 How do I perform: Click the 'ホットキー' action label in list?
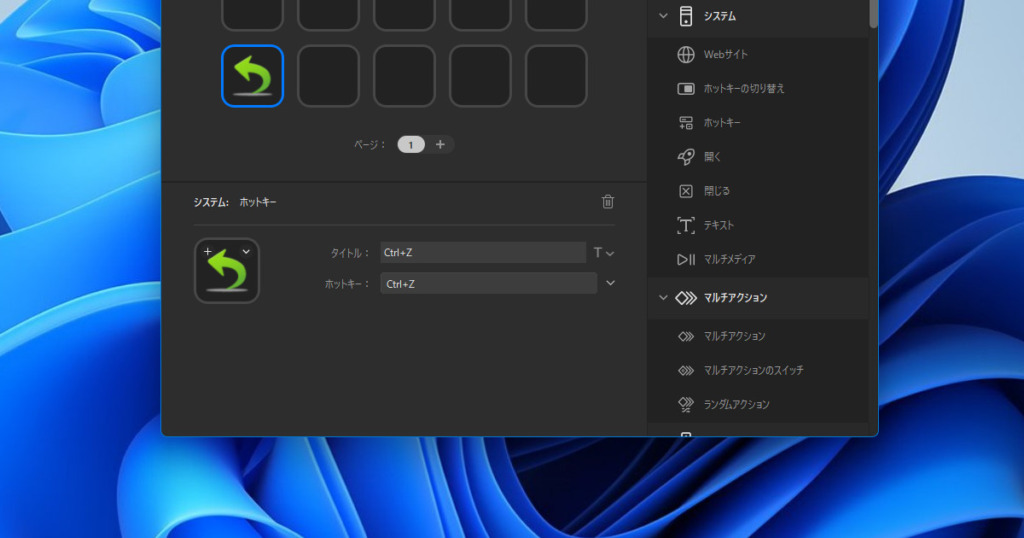click(722, 123)
